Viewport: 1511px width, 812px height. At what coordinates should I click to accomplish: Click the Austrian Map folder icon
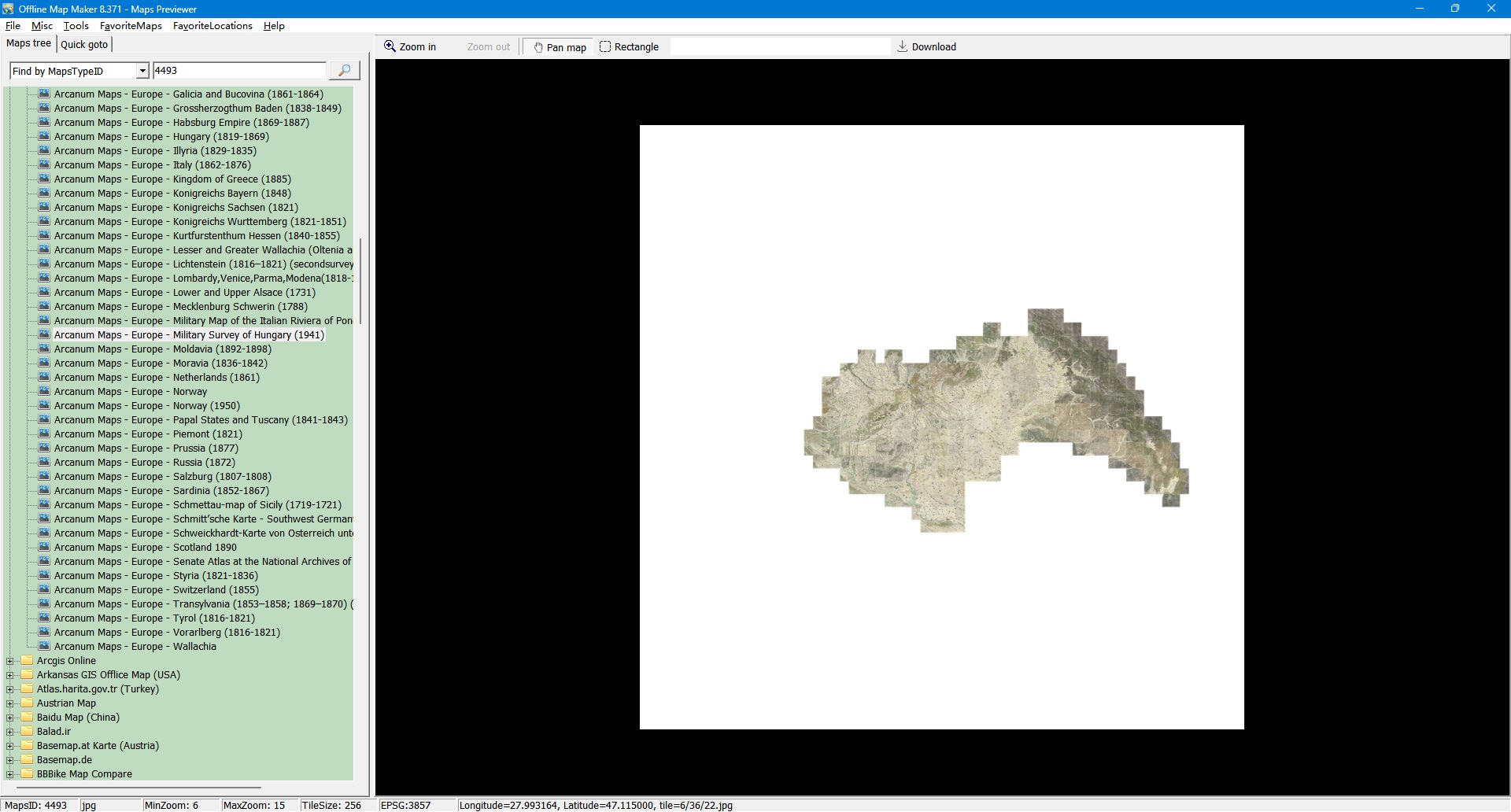tap(27, 703)
